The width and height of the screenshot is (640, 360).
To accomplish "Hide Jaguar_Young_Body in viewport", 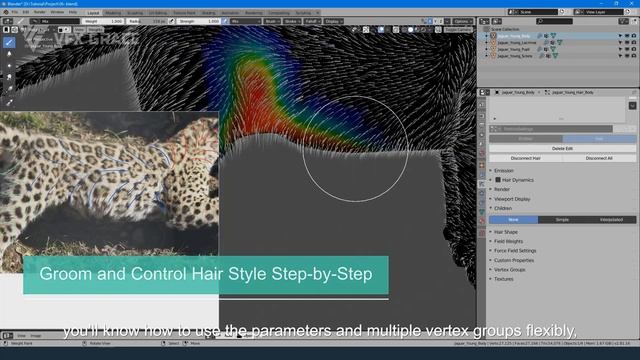I will tap(627, 36).
